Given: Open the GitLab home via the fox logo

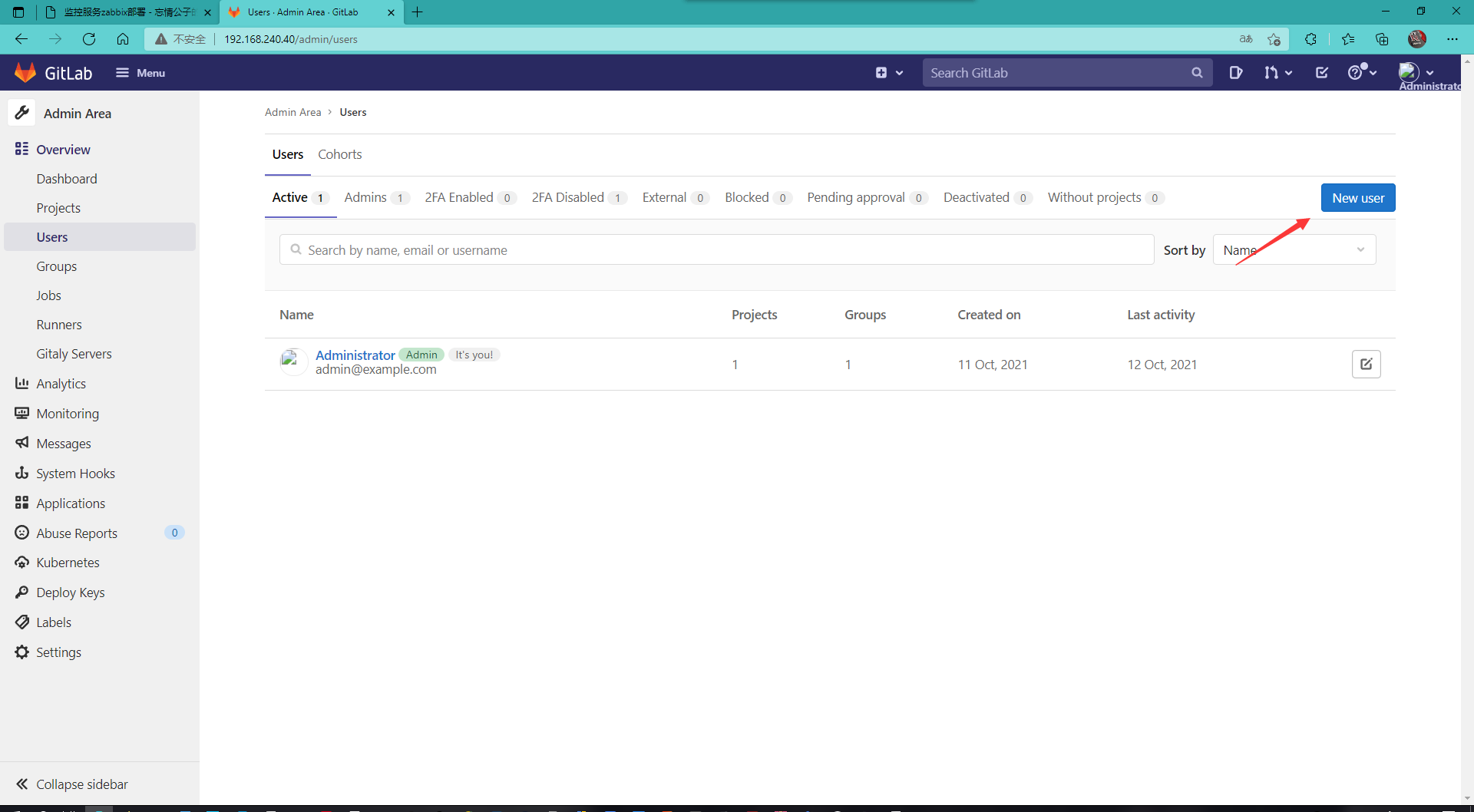Looking at the screenshot, I should coord(25,72).
